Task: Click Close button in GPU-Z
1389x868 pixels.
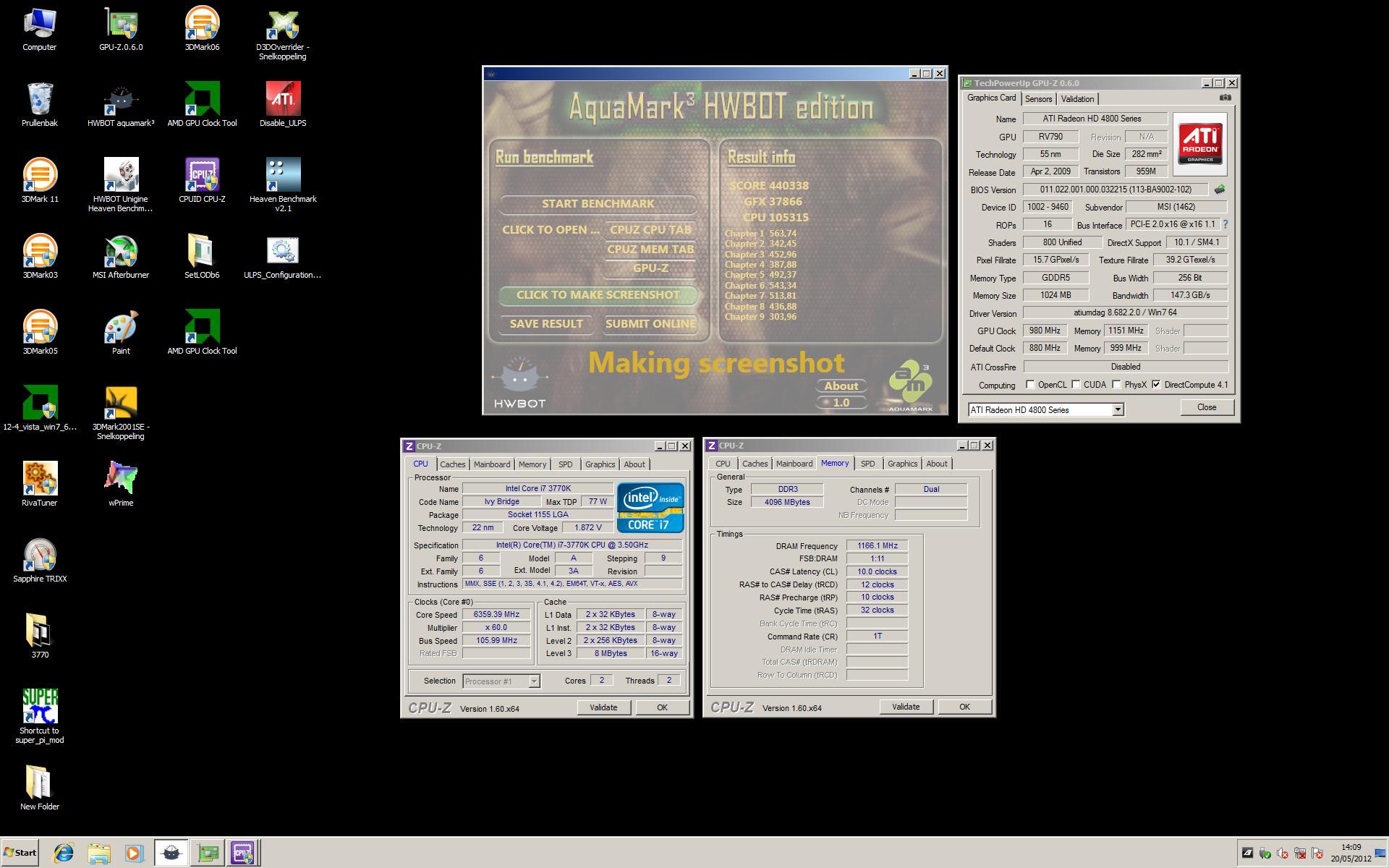Action: [1207, 407]
